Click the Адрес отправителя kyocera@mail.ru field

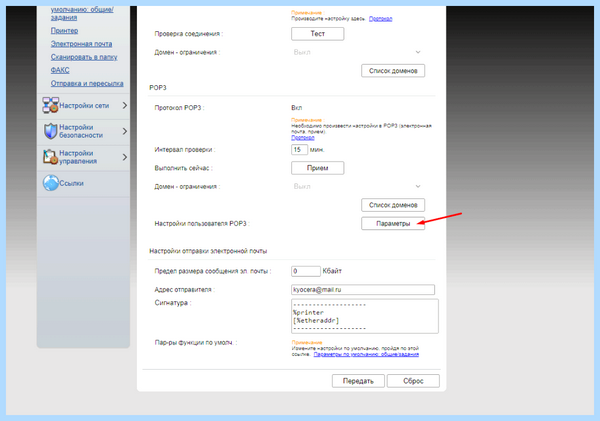pos(363,290)
